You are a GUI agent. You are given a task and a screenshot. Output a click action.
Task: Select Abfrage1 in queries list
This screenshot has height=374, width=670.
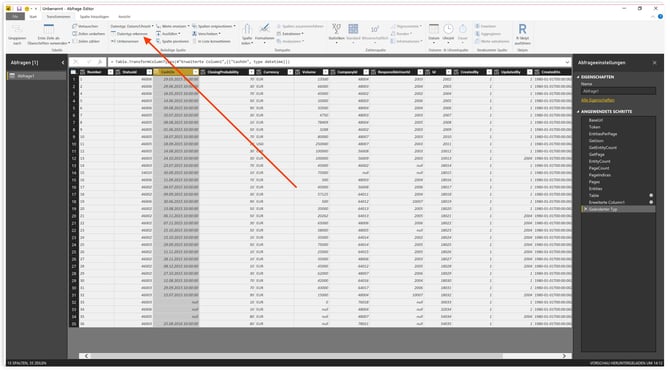[37, 76]
